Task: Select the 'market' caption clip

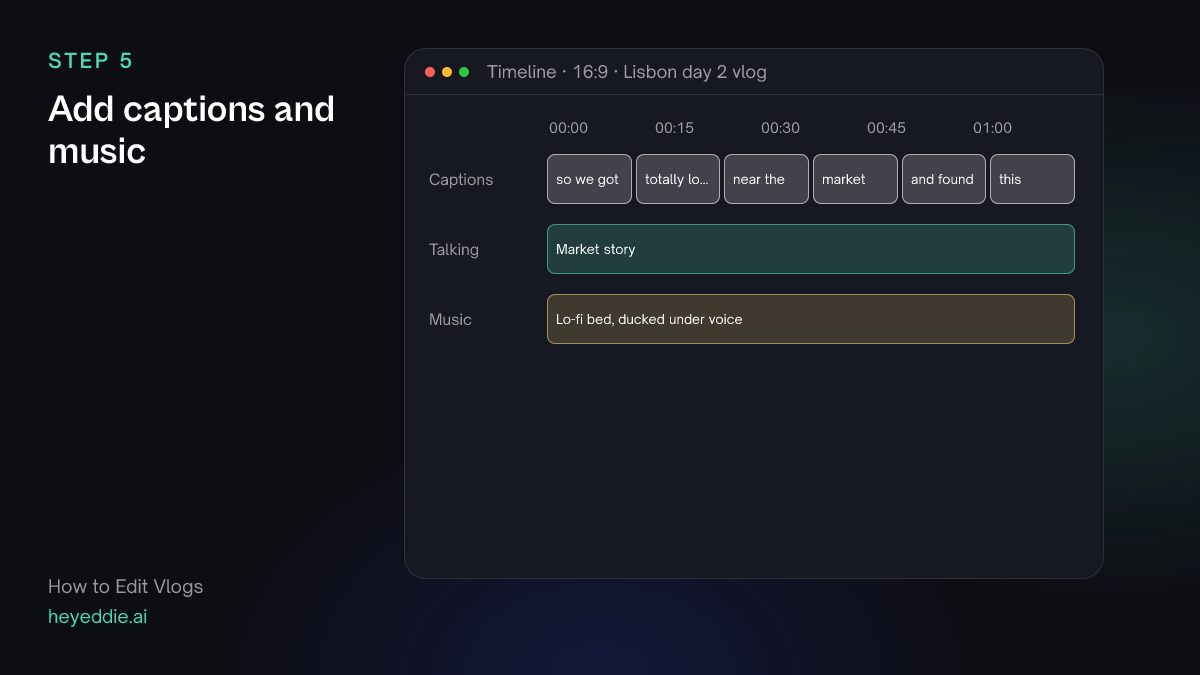Action: [855, 179]
